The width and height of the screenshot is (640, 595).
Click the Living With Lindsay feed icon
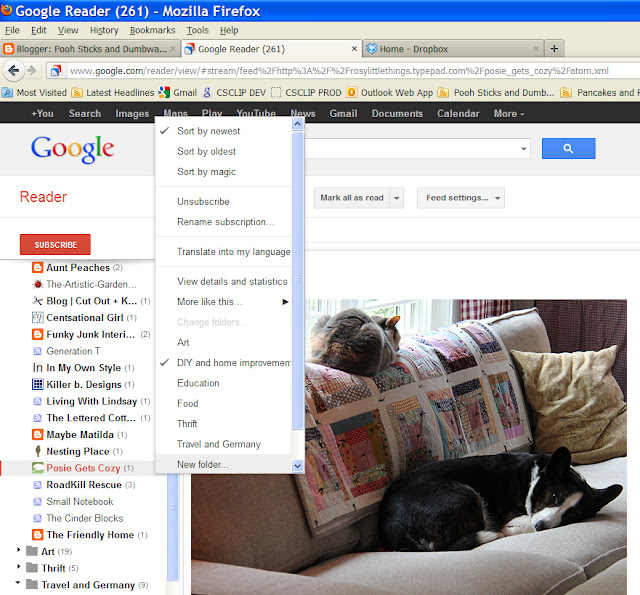[x=38, y=402]
